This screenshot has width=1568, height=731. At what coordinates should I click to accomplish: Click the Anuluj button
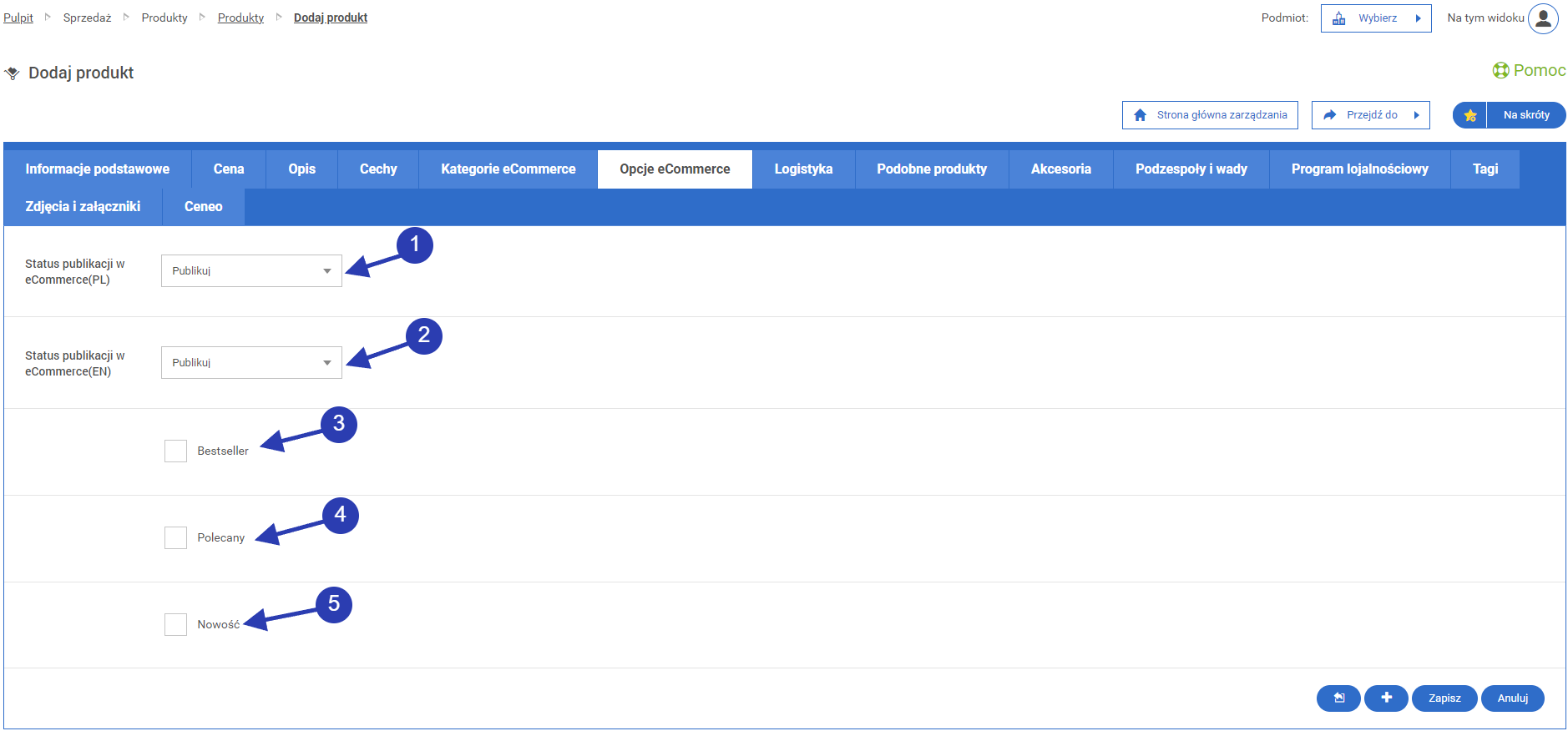(1512, 698)
